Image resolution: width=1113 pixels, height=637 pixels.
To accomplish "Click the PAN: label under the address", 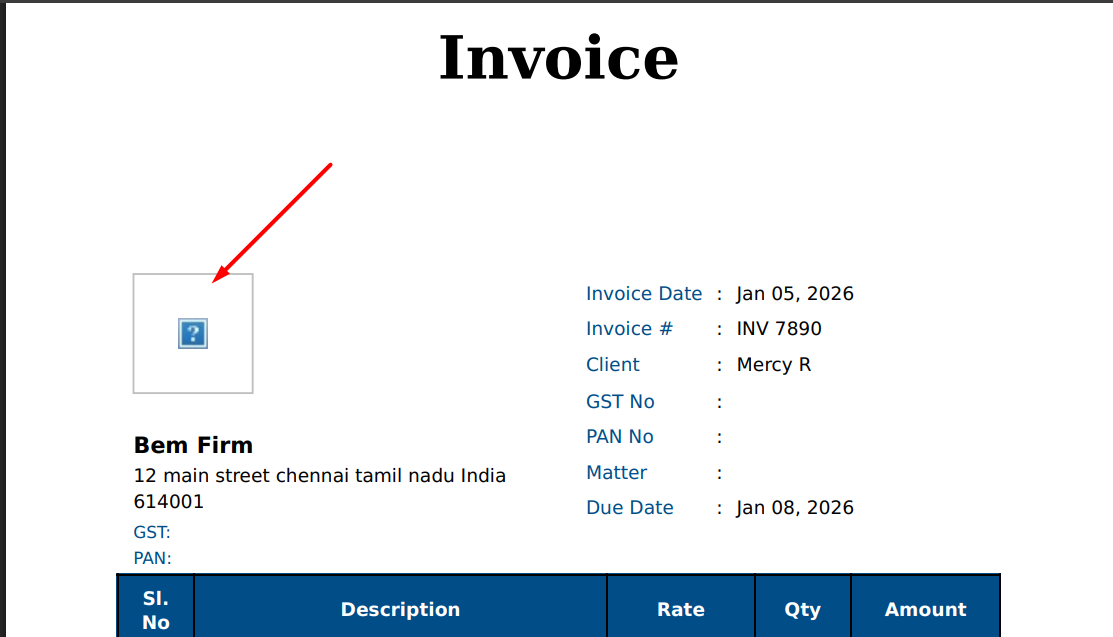I will [152, 558].
